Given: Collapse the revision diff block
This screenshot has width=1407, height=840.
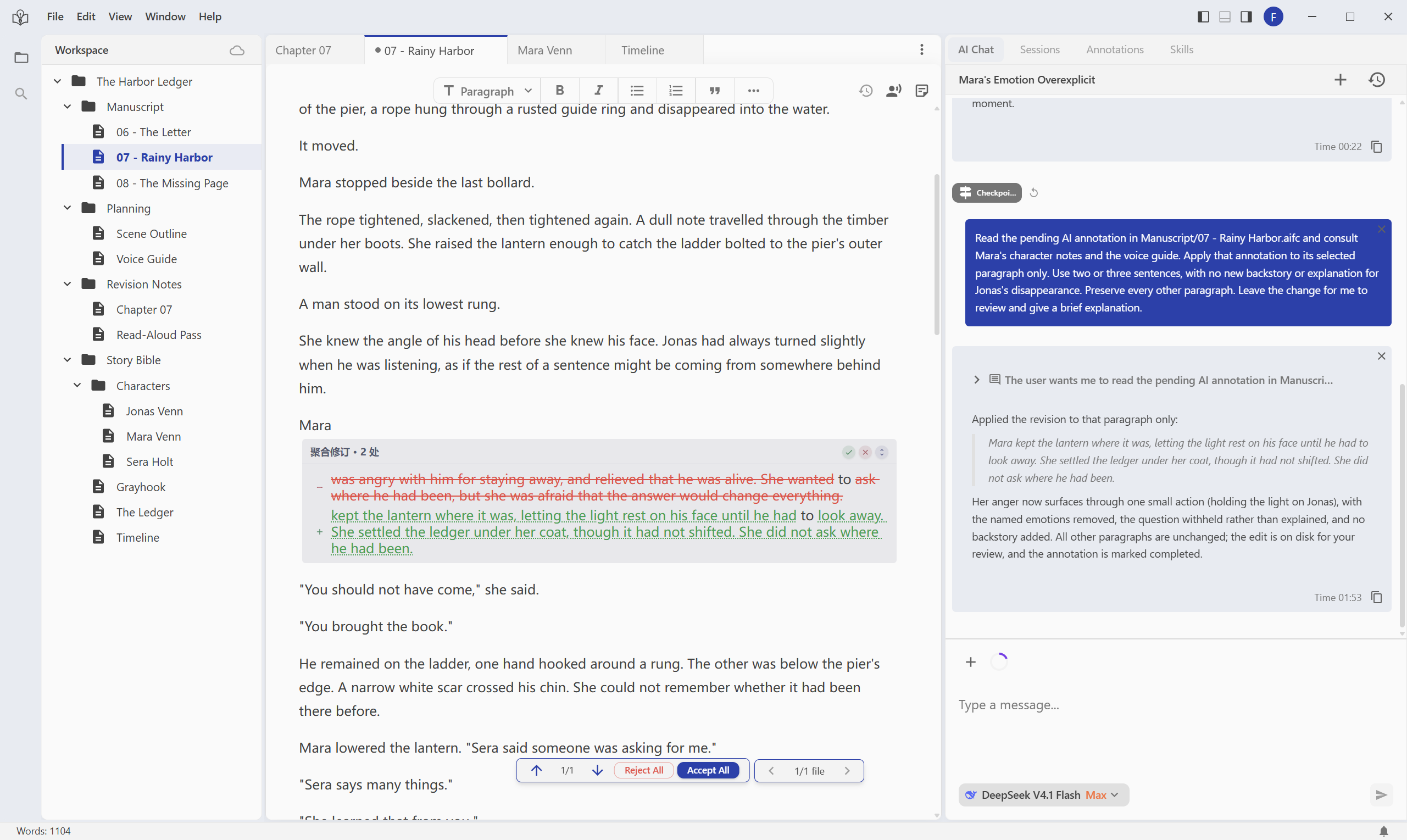Looking at the screenshot, I should [882, 452].
